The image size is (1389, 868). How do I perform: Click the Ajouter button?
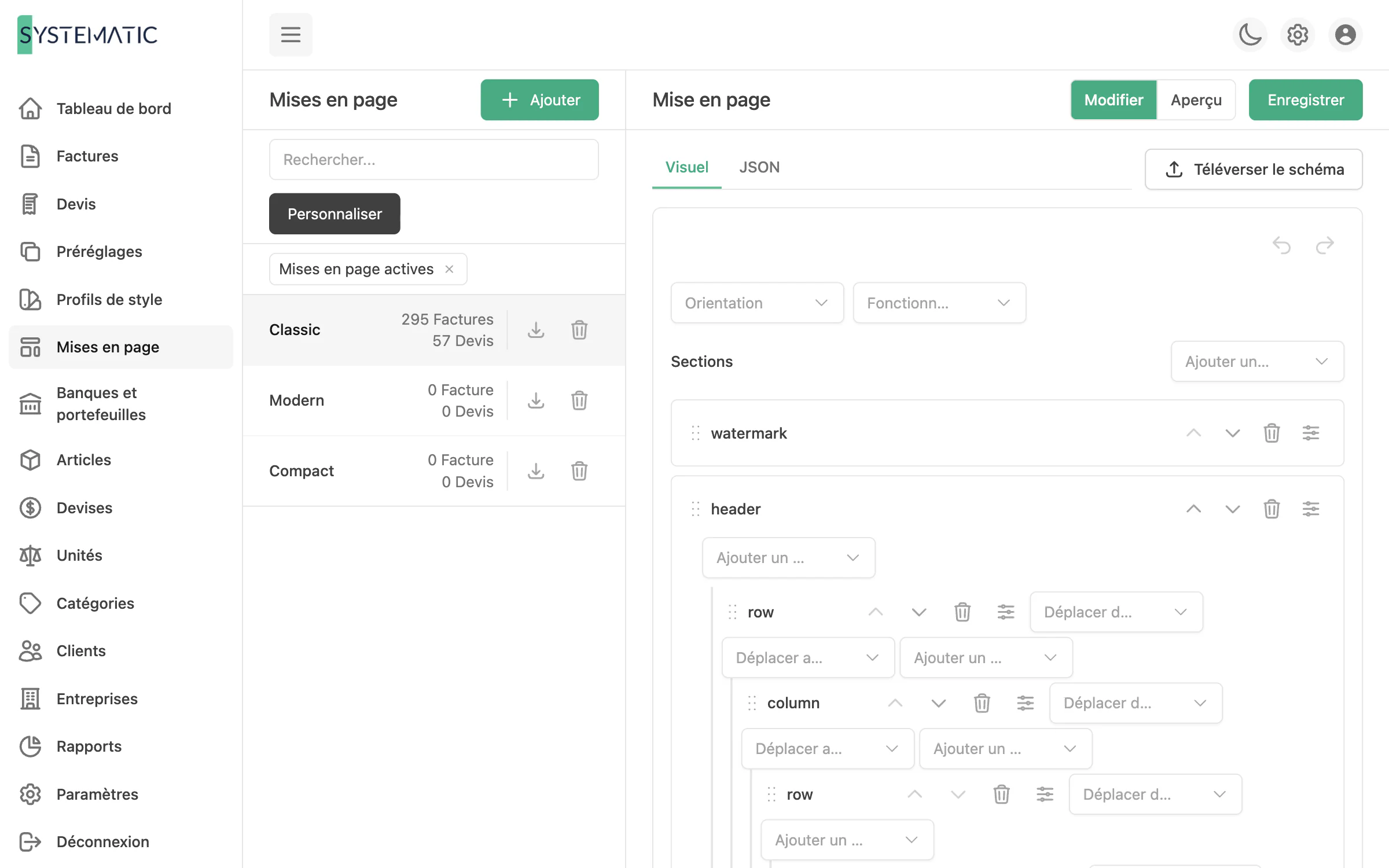tap(539, 100)
